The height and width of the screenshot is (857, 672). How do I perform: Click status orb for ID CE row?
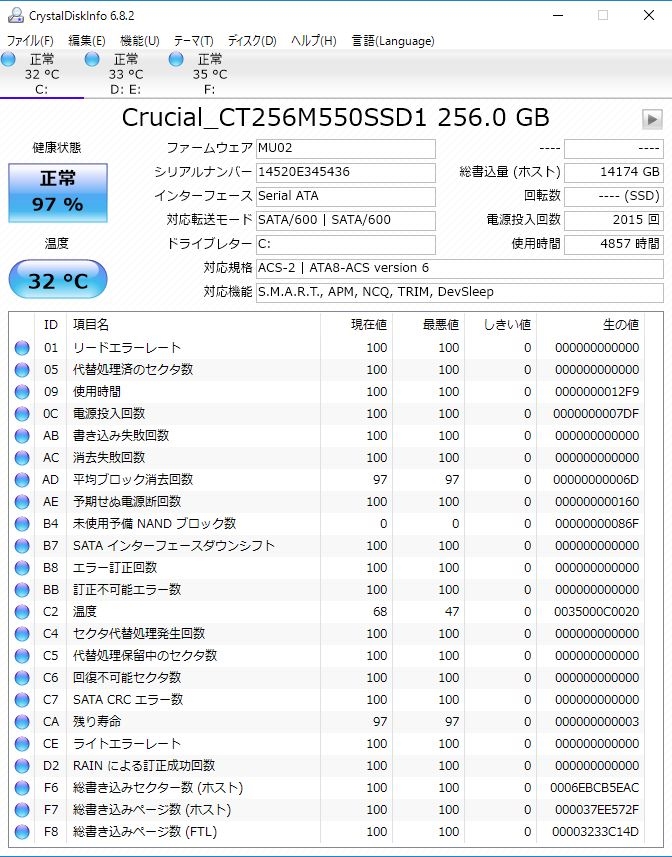[22, 744]
